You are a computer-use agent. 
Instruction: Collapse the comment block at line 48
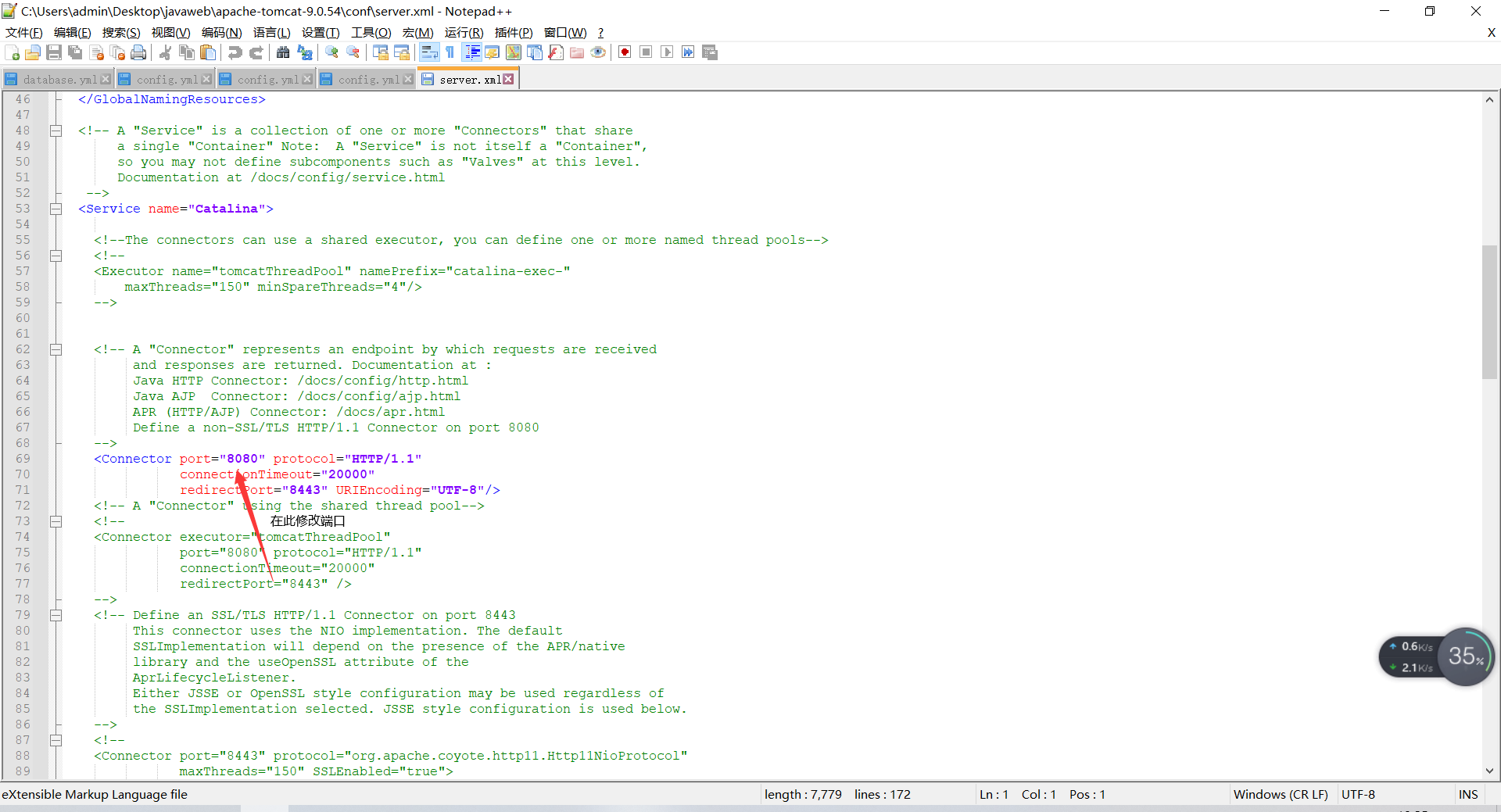56,131
